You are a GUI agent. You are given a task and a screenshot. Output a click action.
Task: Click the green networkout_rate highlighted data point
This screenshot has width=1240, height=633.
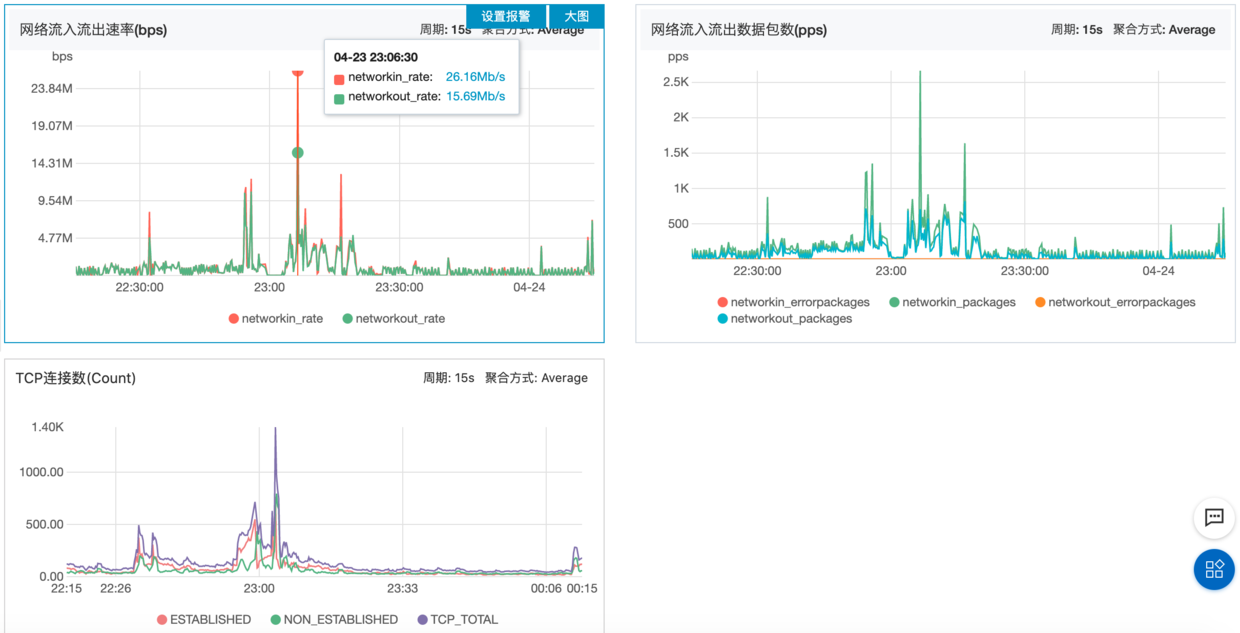297,153
